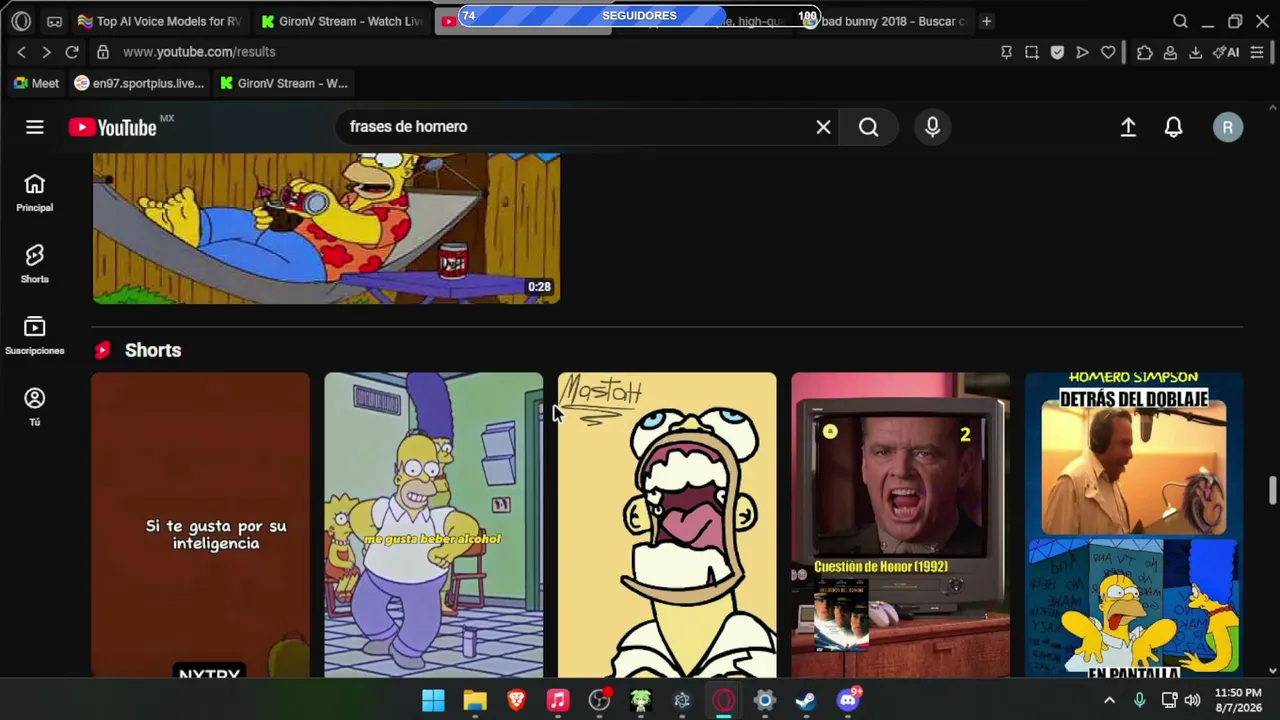This screenshot has width=1280, height=720.
Task: Launch Brave browser from the taskbar
Action: click(x=516, y=700)
